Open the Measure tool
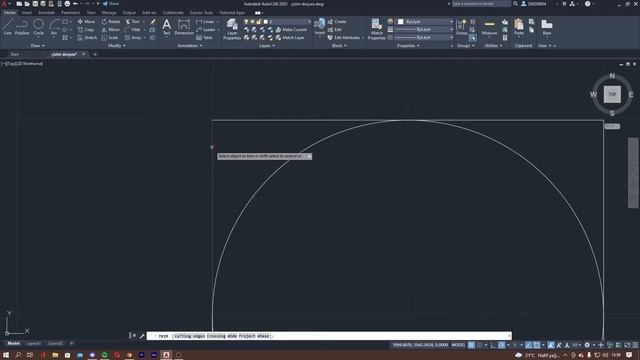The height and width of the screenshot is (360, 640). (489, 27)
